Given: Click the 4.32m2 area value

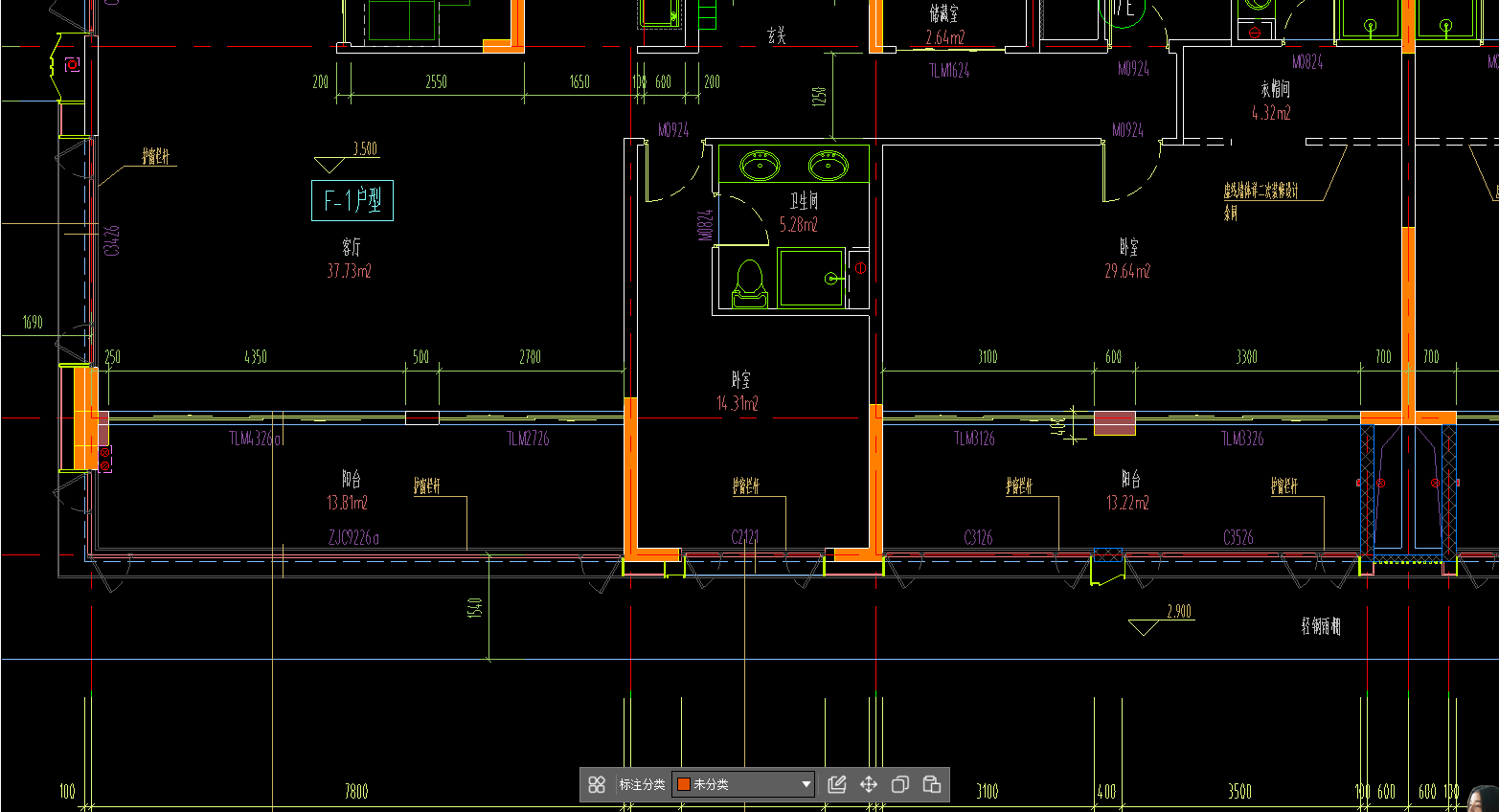Looking at the screenshot, I should [1271, 113].
